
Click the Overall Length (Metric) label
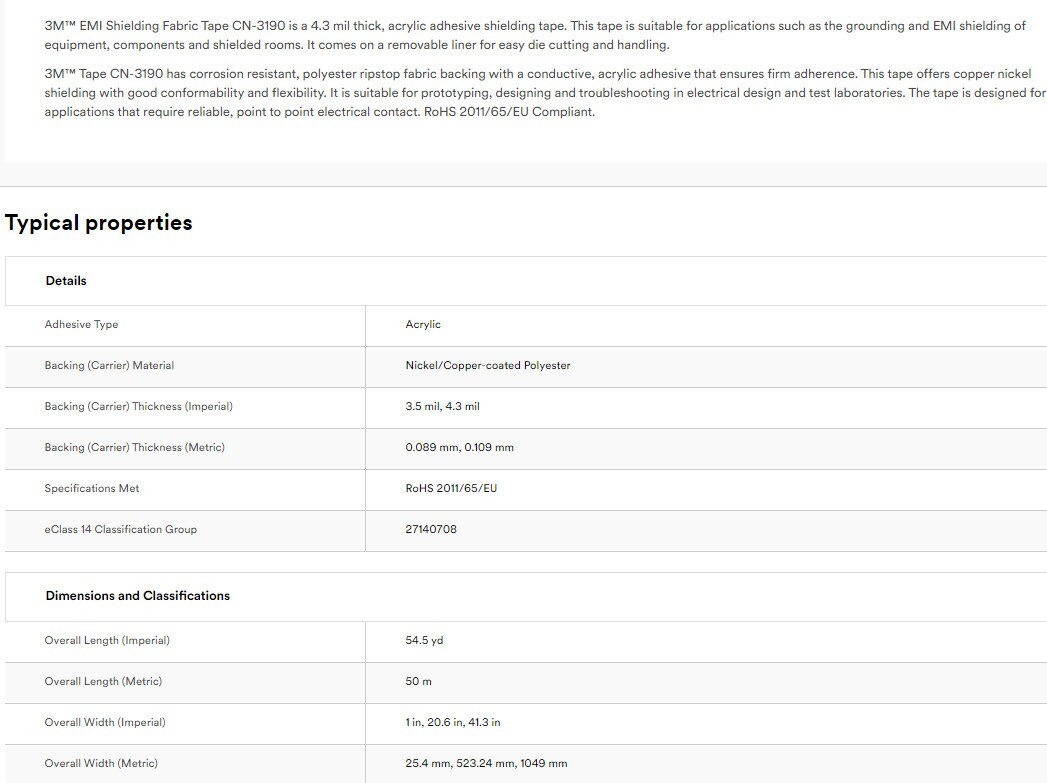[x=103, y=682]
